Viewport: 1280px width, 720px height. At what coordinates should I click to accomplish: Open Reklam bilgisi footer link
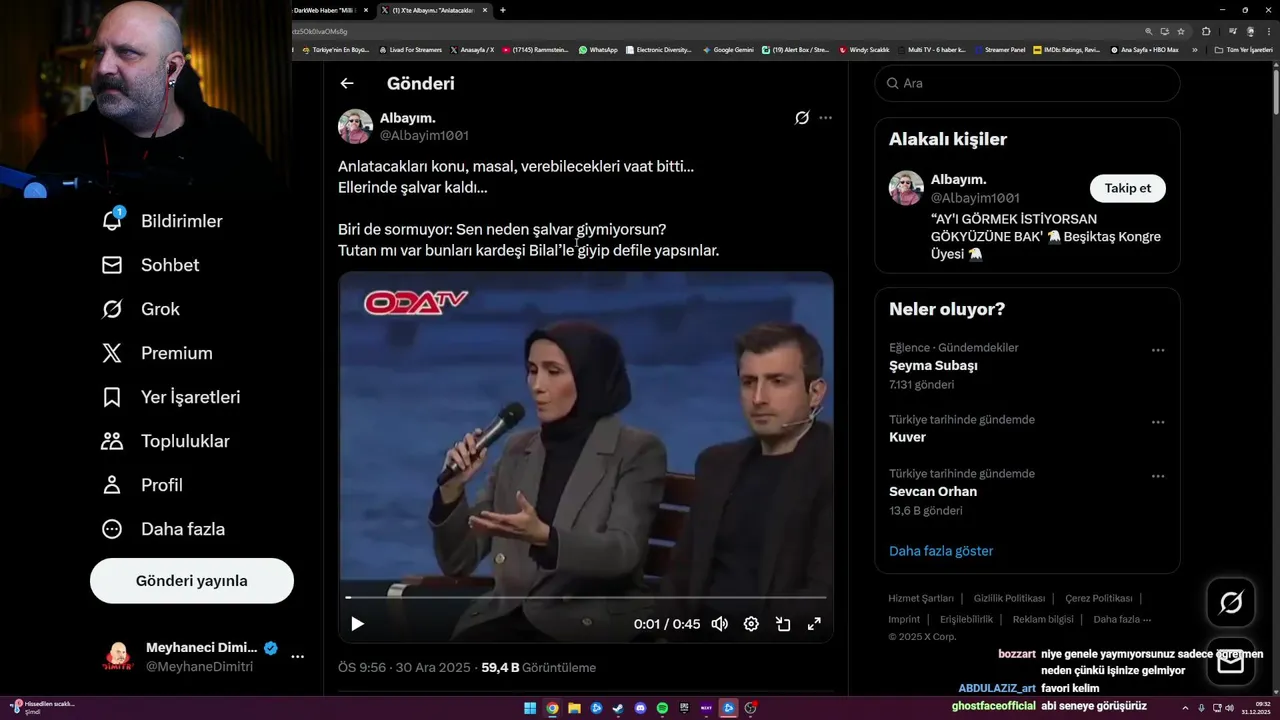tap(1043, 619)
